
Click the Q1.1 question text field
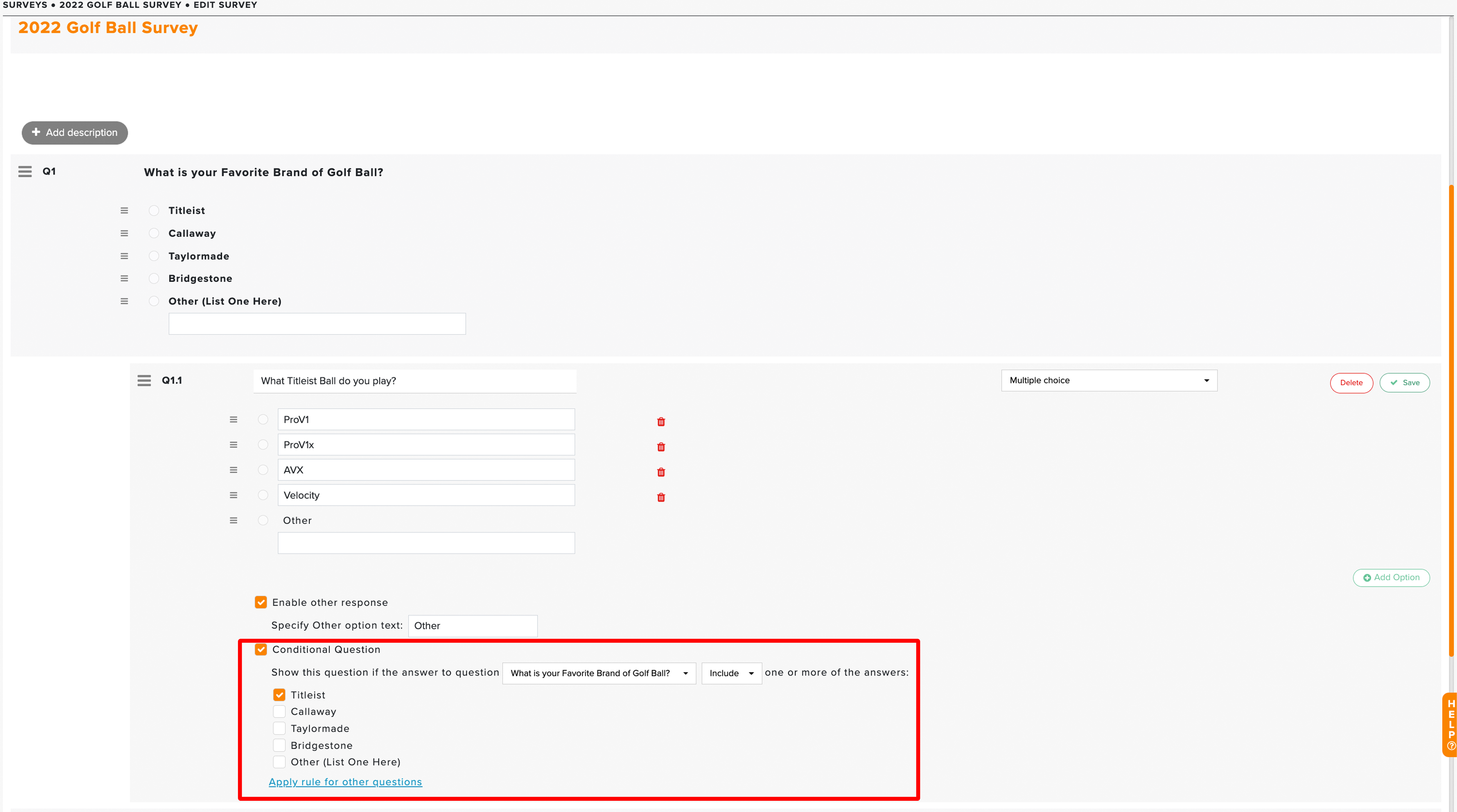(415, 381)
